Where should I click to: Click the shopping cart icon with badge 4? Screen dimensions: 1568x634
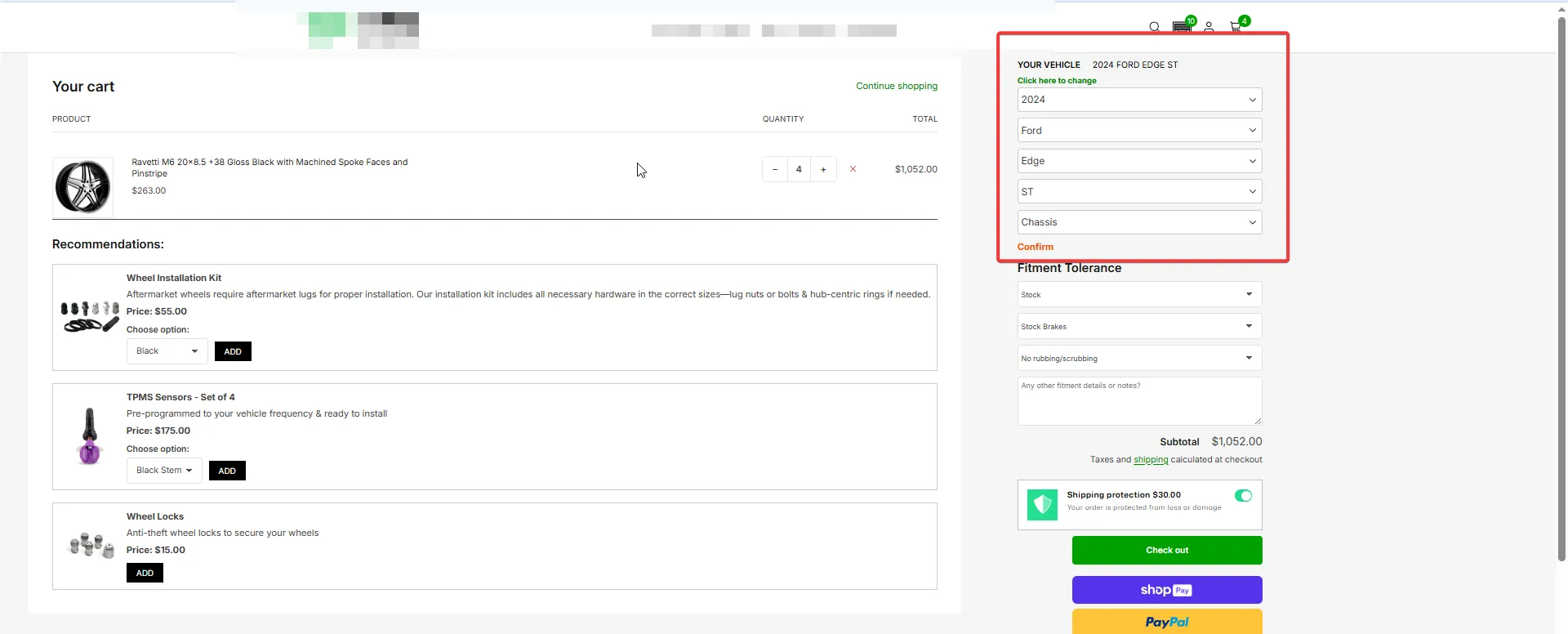[1236, 27]
